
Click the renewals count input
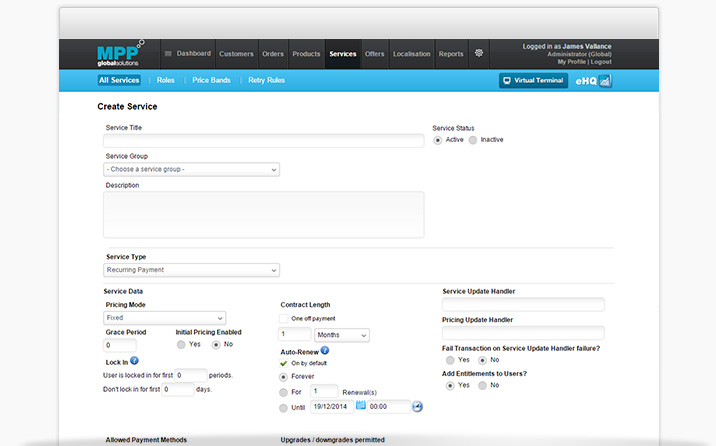tap(324, 391)
